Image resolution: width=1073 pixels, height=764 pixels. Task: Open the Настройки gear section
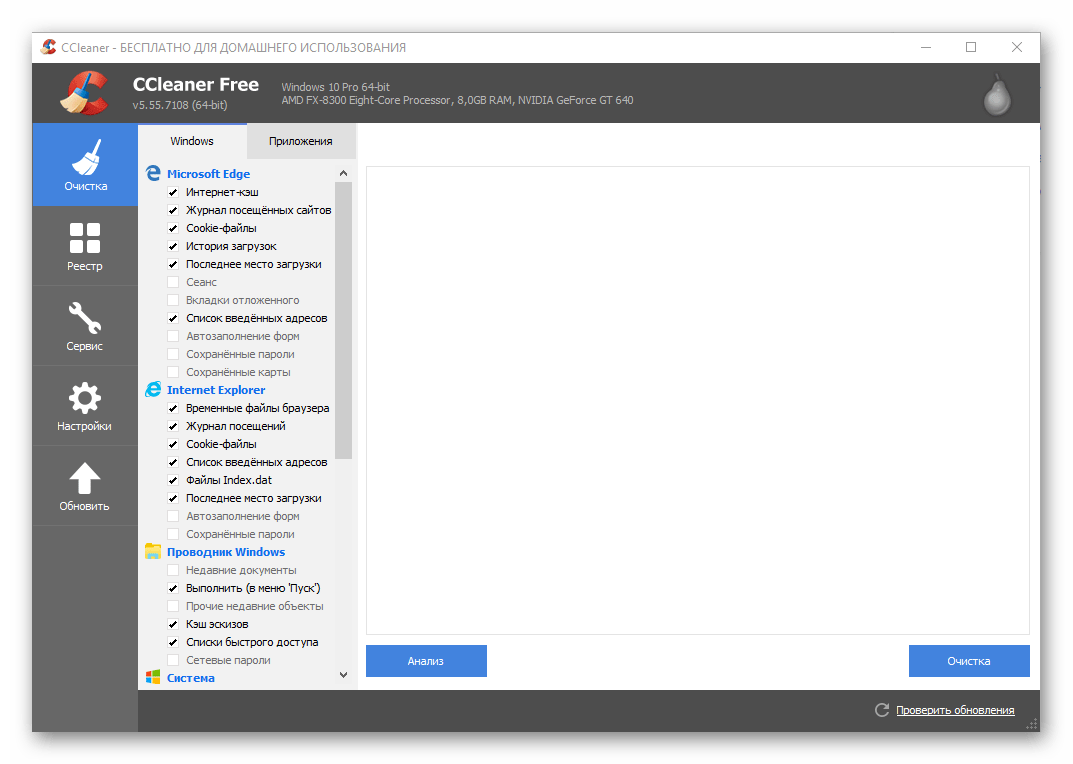[x=85, y=406]
